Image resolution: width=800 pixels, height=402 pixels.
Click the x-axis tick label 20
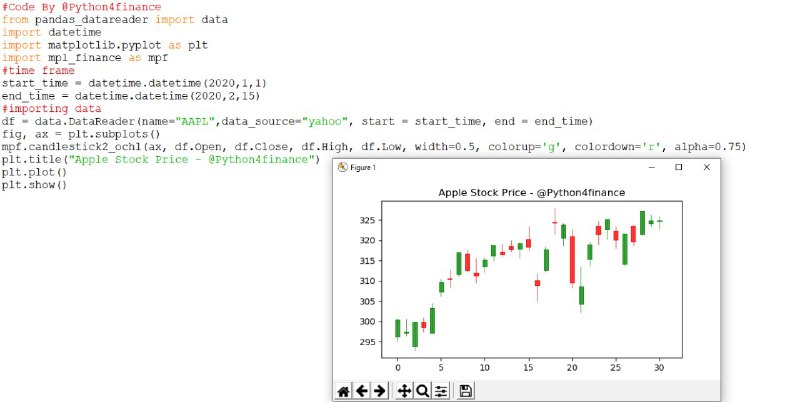click(572, 367)
